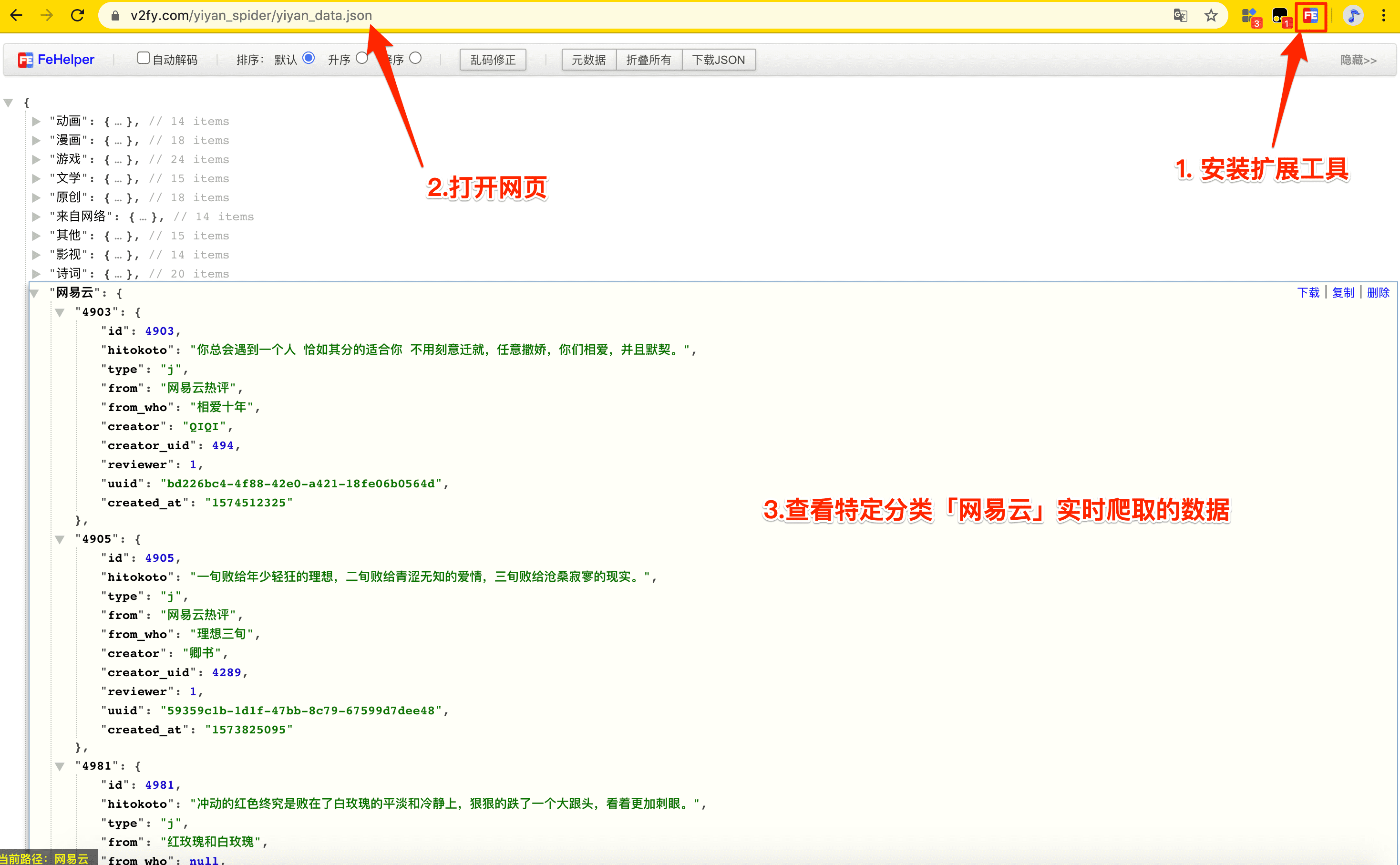This screenshot has width=1400, height=865.
Task: Bookmark this page with the star
Action: pyautogui.click(x=1210, y=15)
